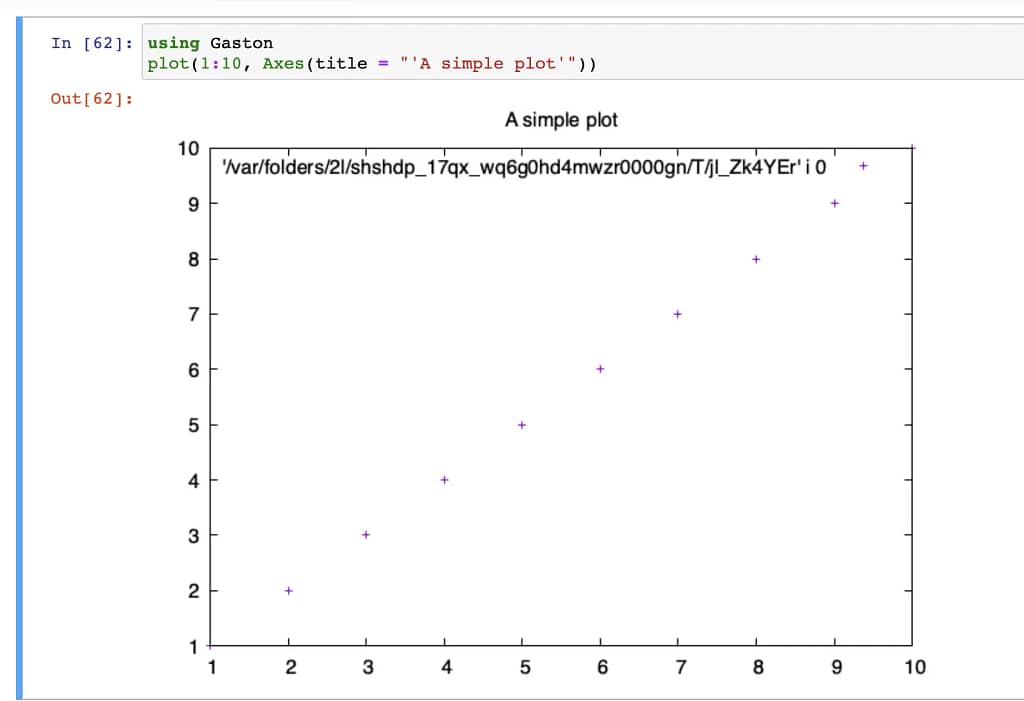The height and width of the screenshot is (701, 1024).
Task: Click the 'plot(1:10,' function call text
Action: click(x=199, y=64)
